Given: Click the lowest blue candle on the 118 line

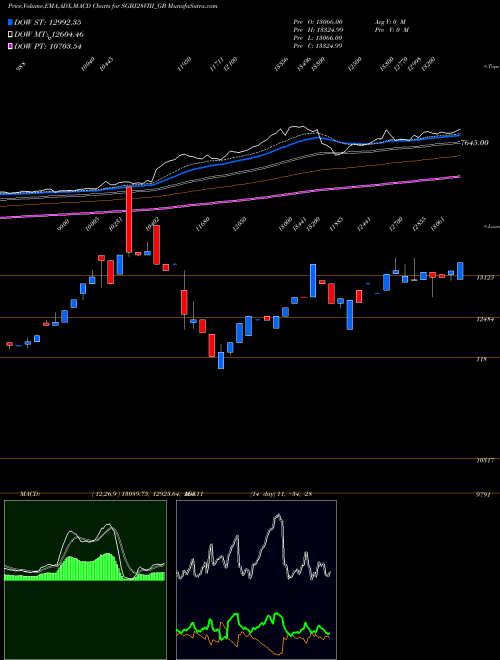Looking at the screenshot, I should 221,360.
